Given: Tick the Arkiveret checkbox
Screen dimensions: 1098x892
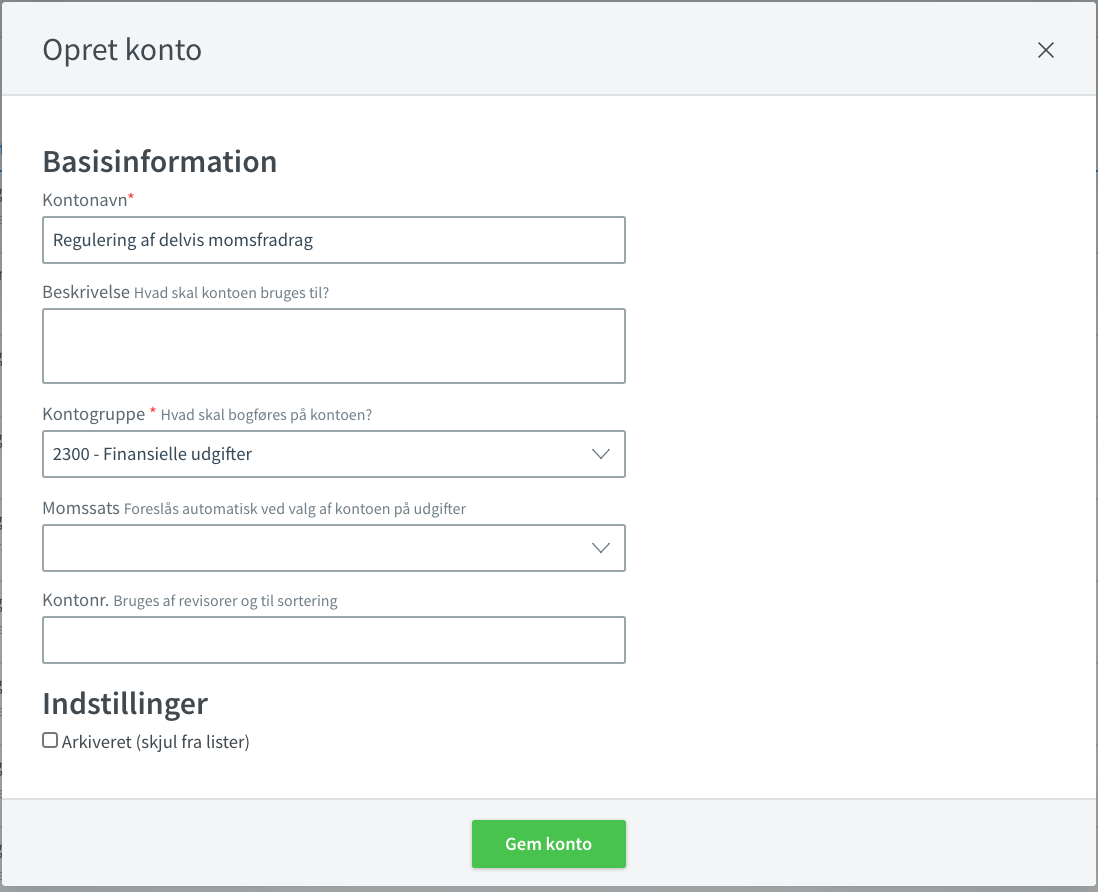Looking at the screenshot, I should pos(50,740).
